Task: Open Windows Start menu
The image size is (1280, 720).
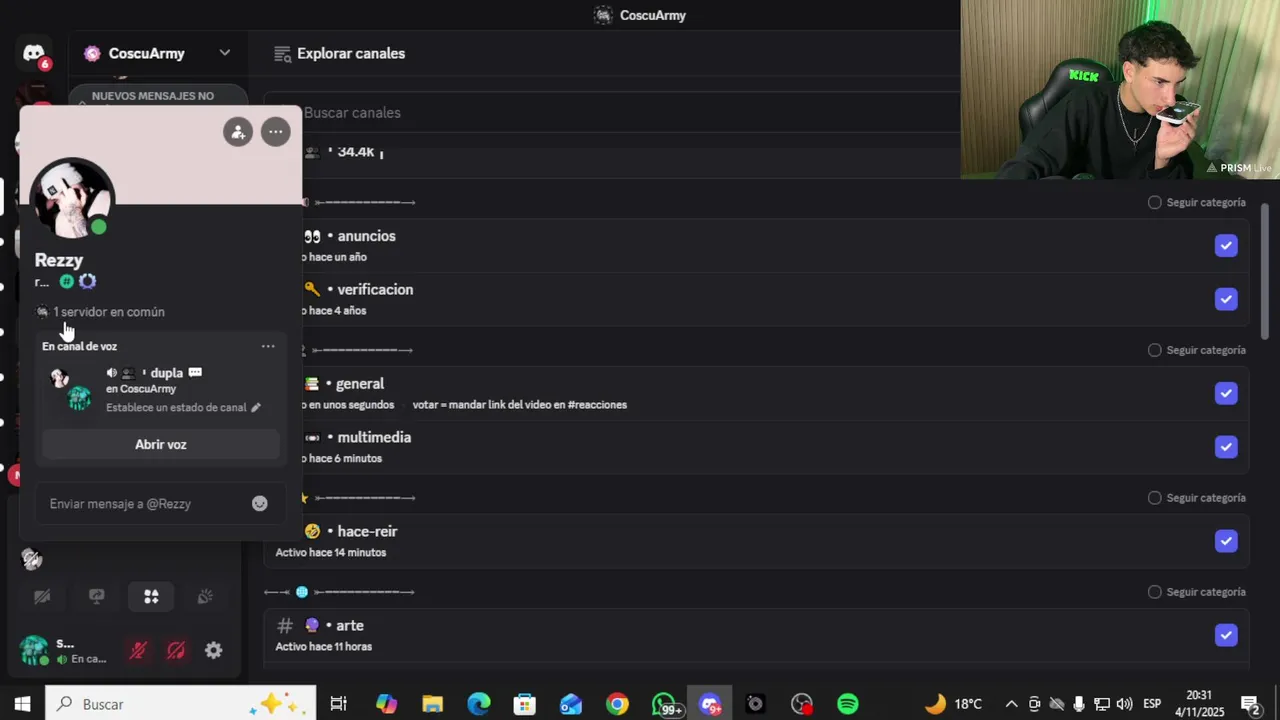Action: (22, 704)
